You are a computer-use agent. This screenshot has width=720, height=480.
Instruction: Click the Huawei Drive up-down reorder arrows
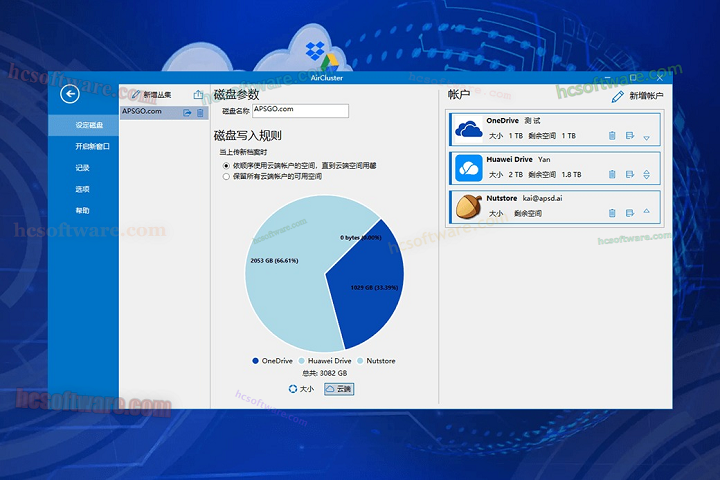(x=647, y=174)
